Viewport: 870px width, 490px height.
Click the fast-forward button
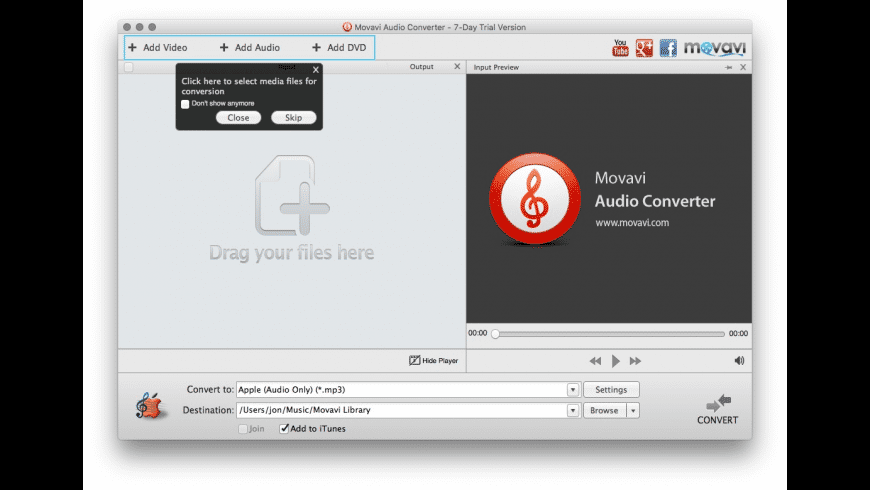635,361
